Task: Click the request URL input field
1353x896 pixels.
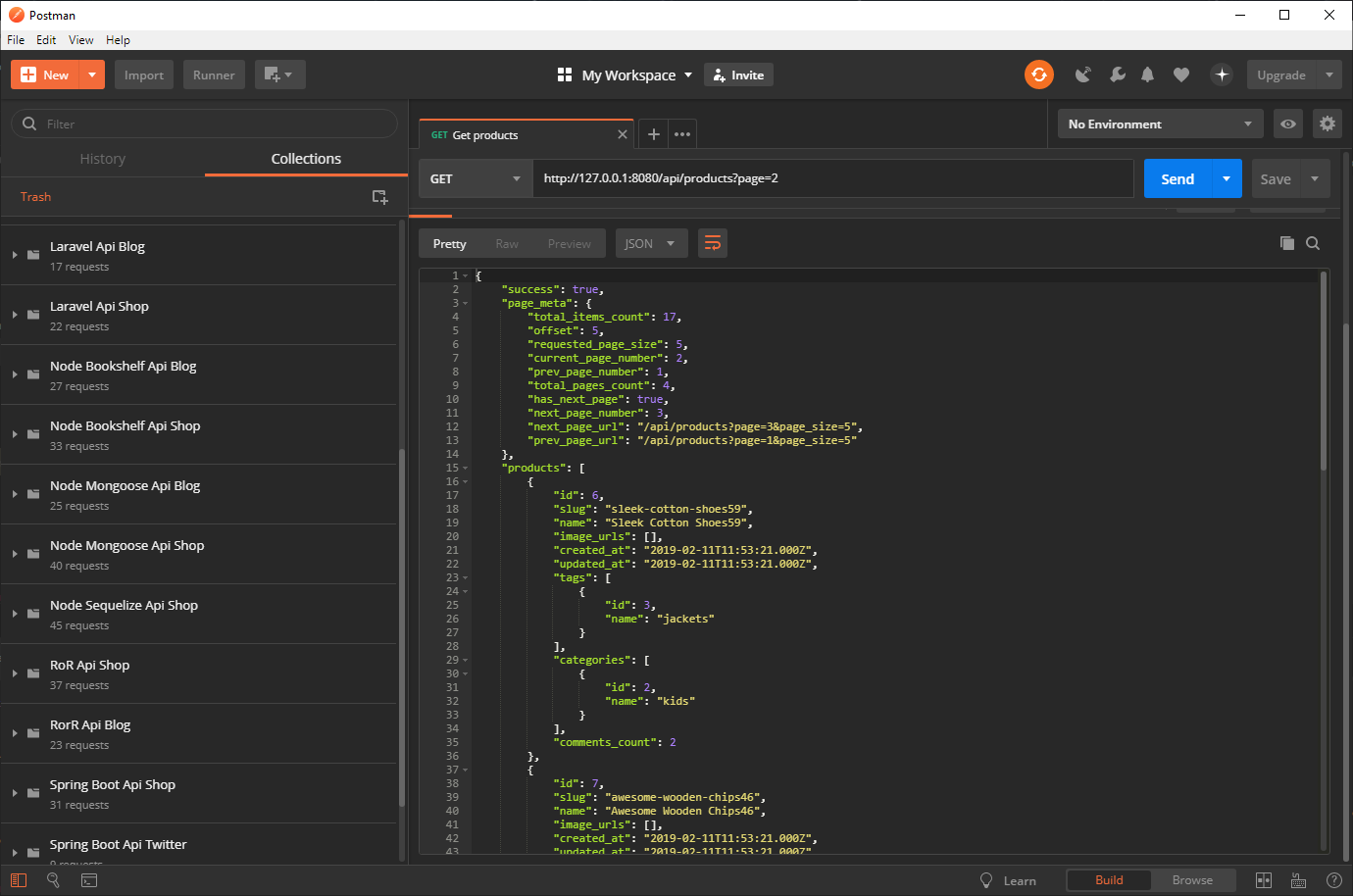Action: coord(832,178)
